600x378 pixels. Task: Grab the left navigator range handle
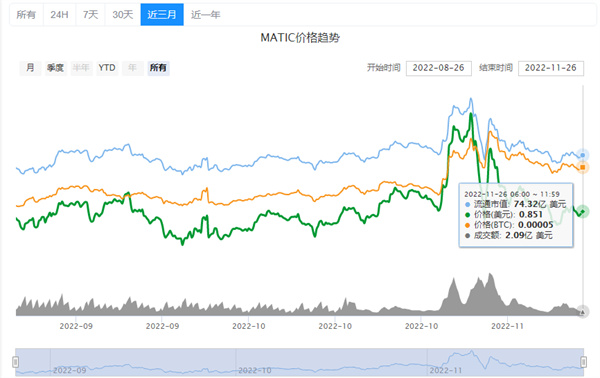[x=16, y=362]
